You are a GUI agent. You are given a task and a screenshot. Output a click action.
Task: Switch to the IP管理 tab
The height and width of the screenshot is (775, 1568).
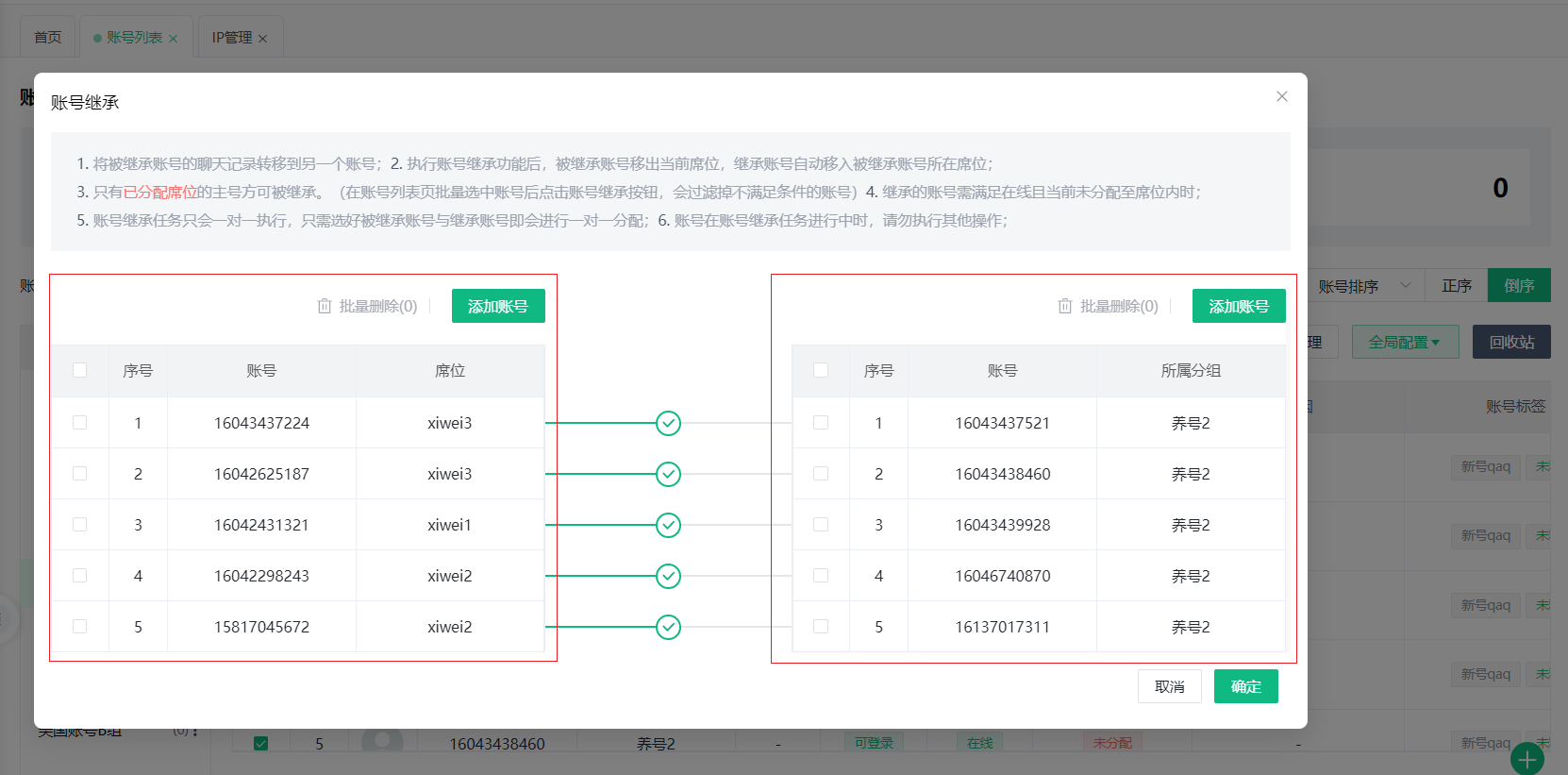tap(231, 38)
